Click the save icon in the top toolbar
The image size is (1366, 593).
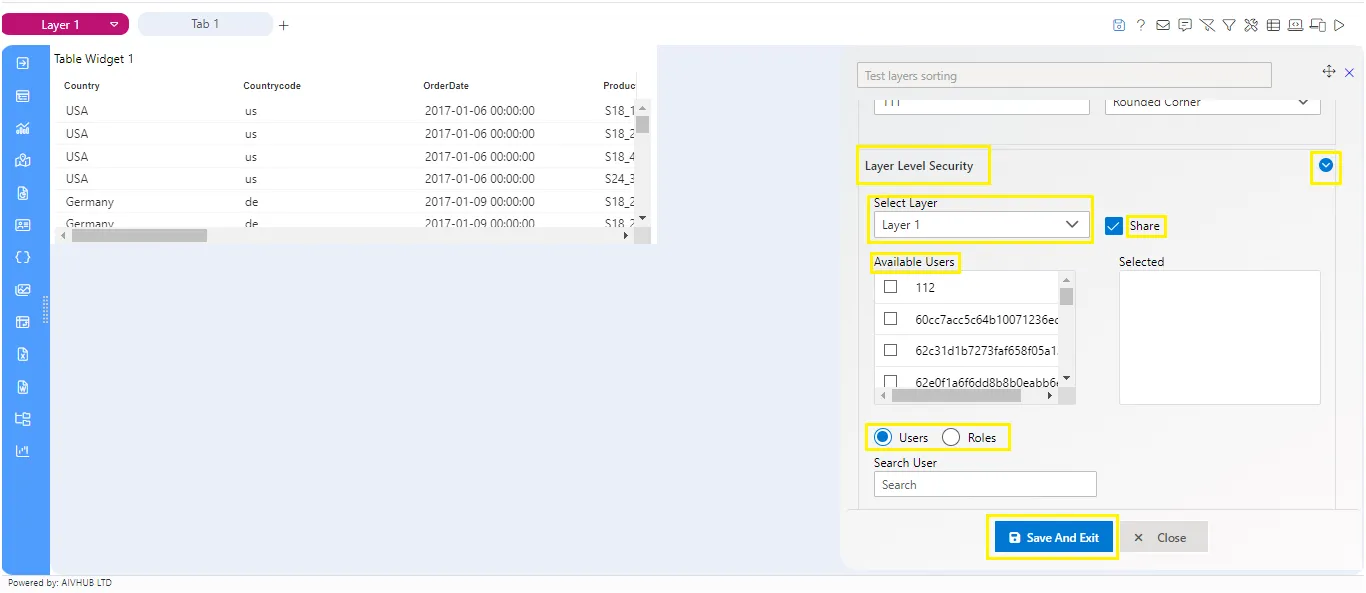pos(1119,25)
